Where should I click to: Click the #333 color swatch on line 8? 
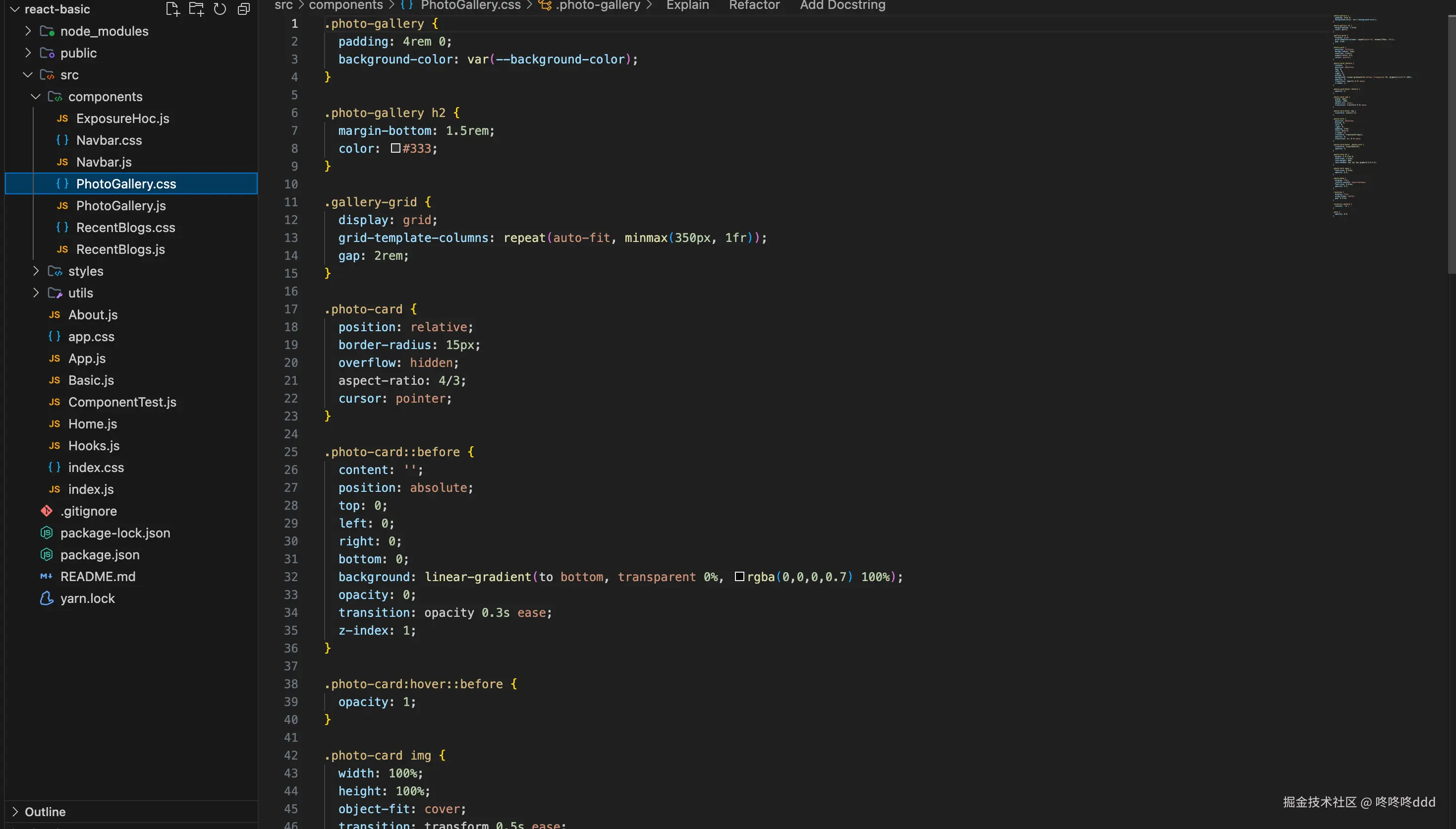pyautogui.click(x=395, y=148)
